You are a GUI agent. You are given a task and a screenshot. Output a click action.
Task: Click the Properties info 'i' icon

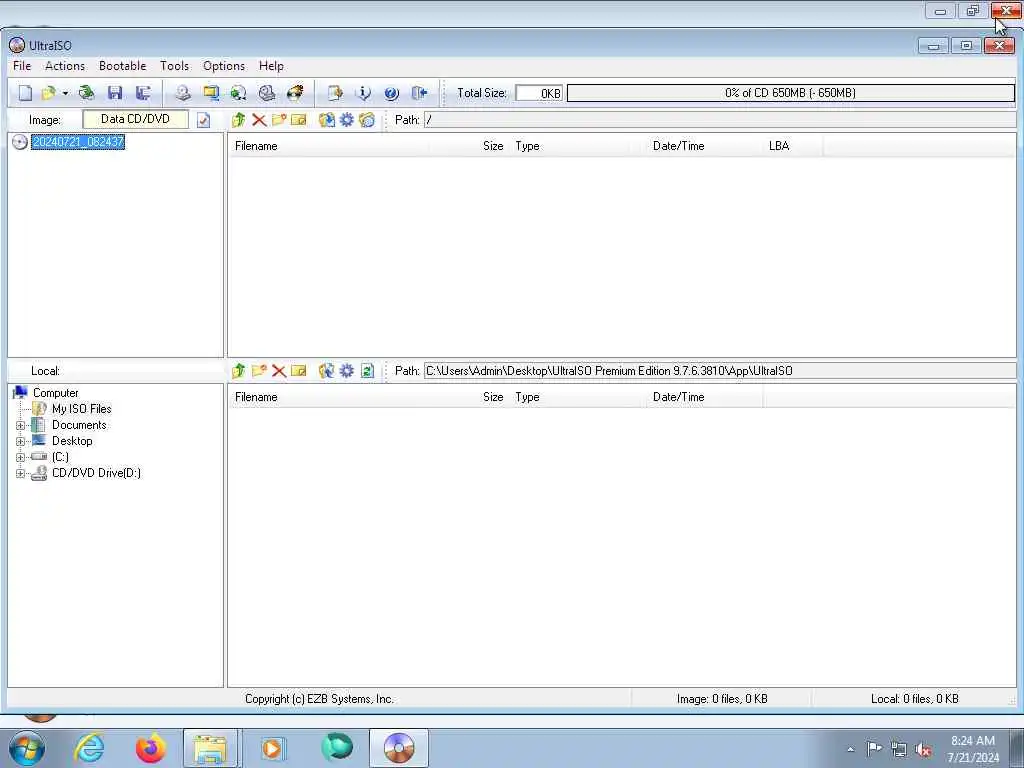[363, 93]
